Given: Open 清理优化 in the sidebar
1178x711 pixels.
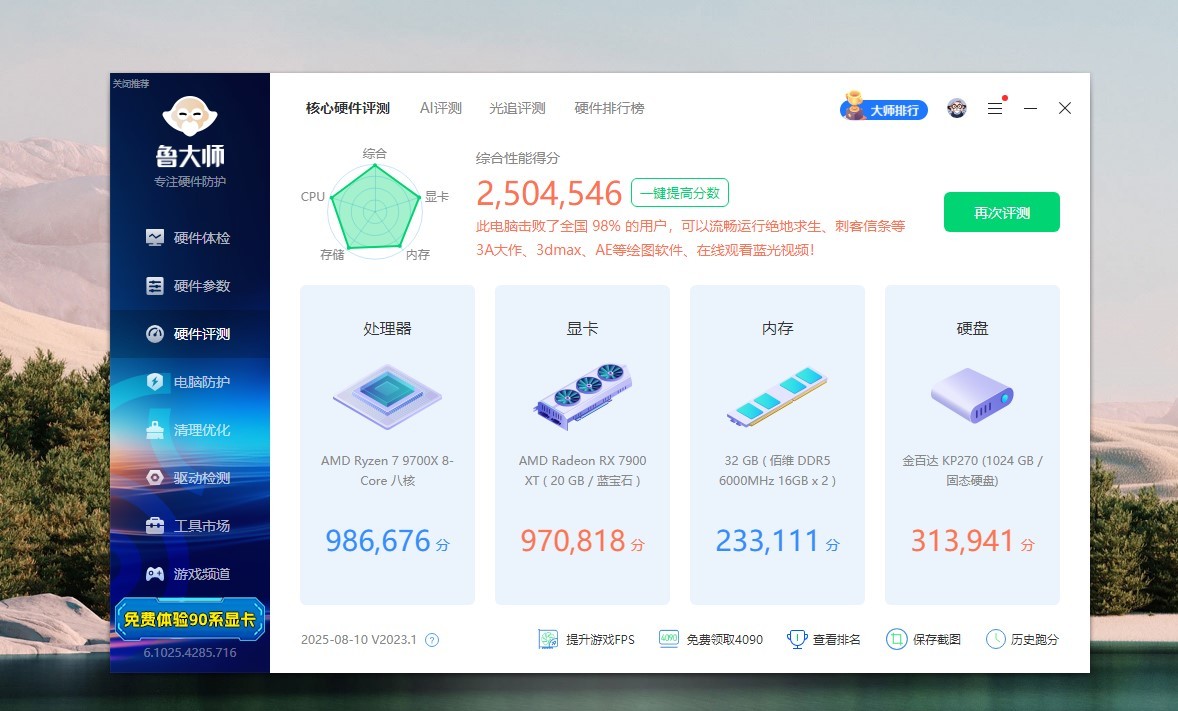Looking at the screenshot, I should pos(189,430).
